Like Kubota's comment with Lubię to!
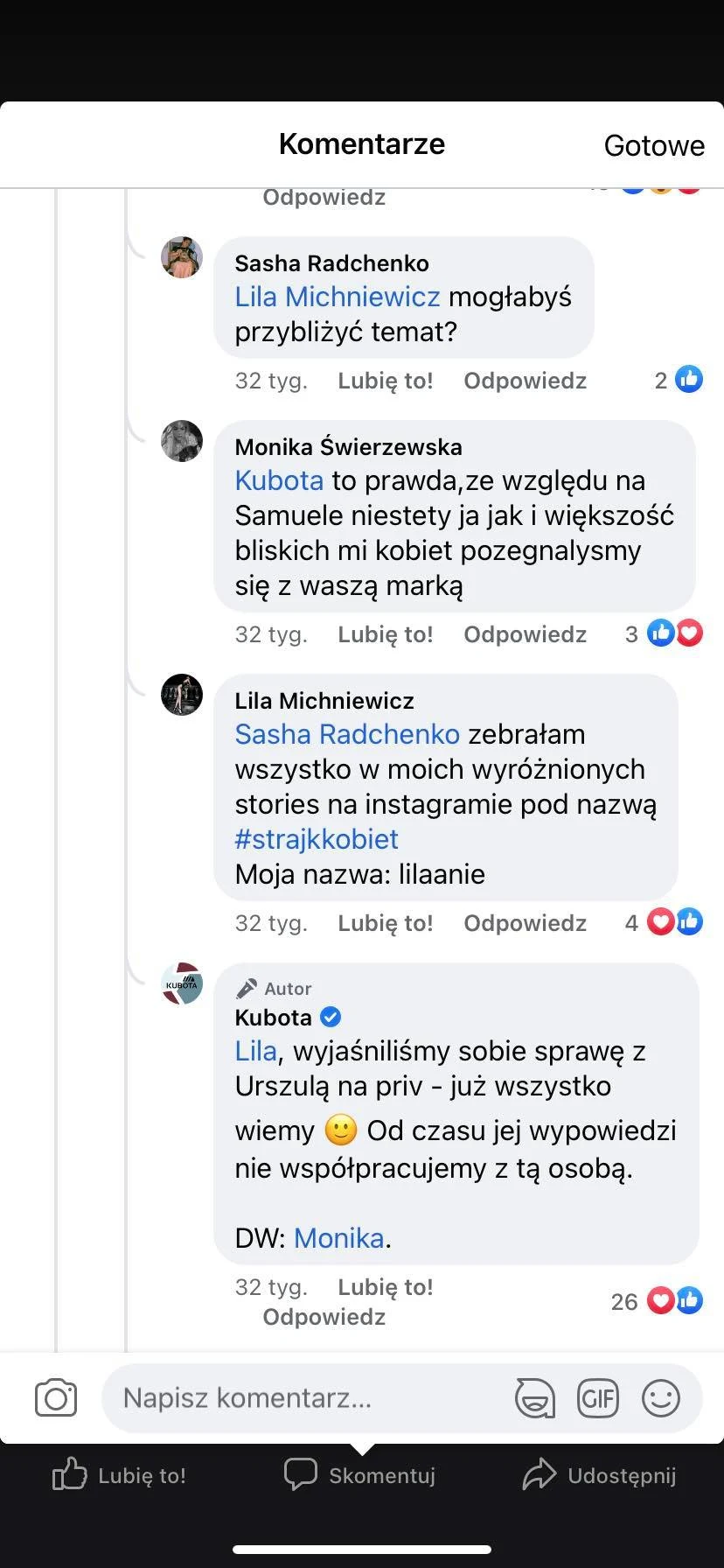 pyautogui.click(x=385, y=1287)
